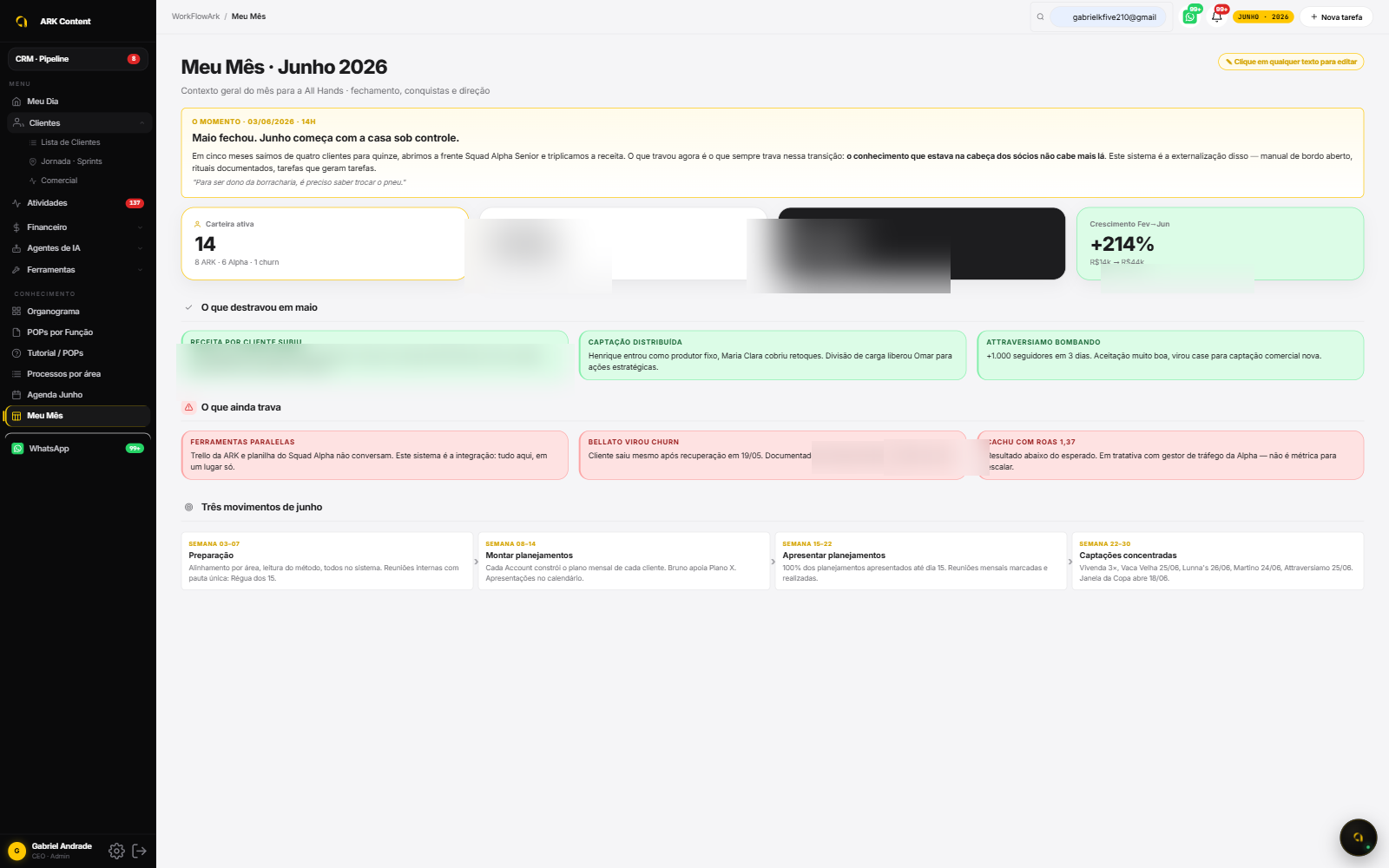Viewport: 1389px width, 868px height.
Task: Open Atividades activity icon
Action: pos(16,203)
